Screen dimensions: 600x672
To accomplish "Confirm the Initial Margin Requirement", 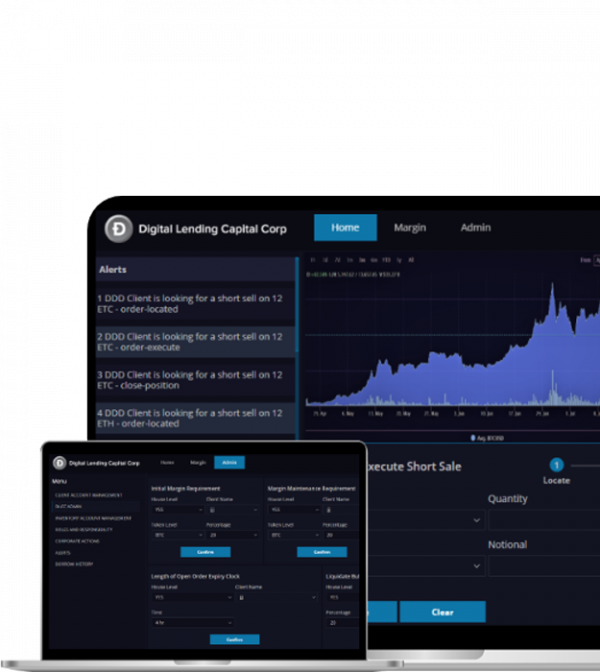I will (x=205, y=552).
